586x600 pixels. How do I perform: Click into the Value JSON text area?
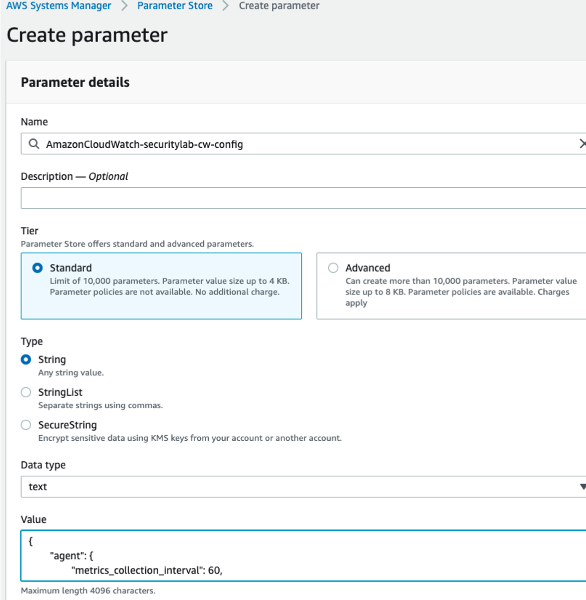click(x=303, y=556)
